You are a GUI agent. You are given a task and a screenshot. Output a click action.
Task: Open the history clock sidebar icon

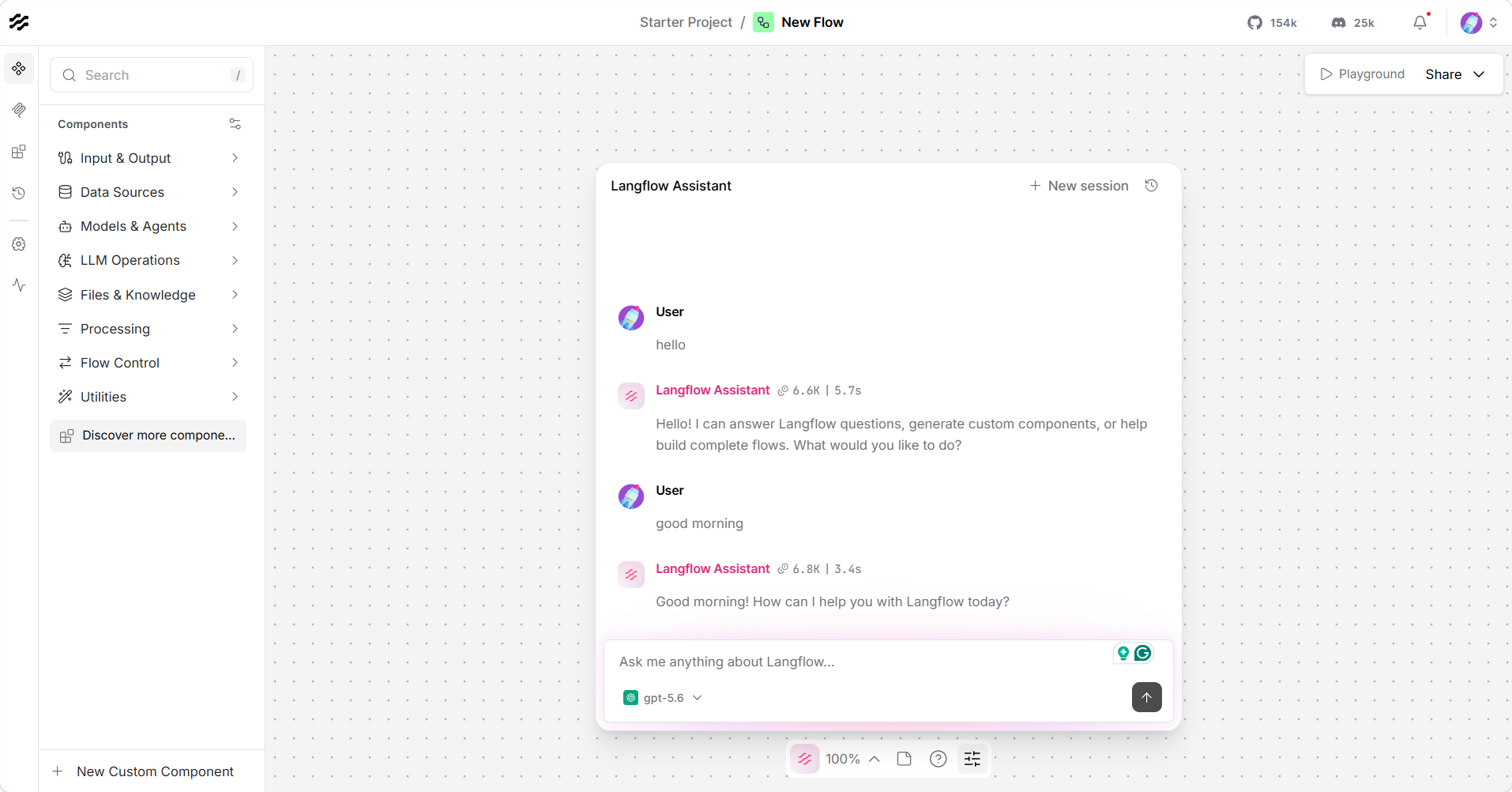coord(19,193)
